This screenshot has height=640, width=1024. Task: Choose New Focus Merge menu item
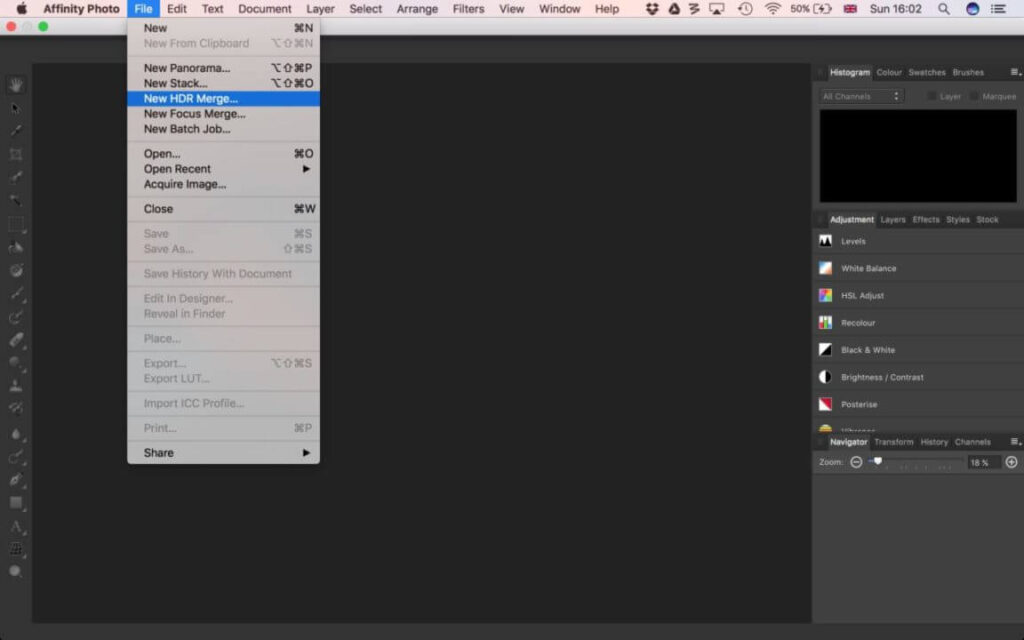point(223,114)
